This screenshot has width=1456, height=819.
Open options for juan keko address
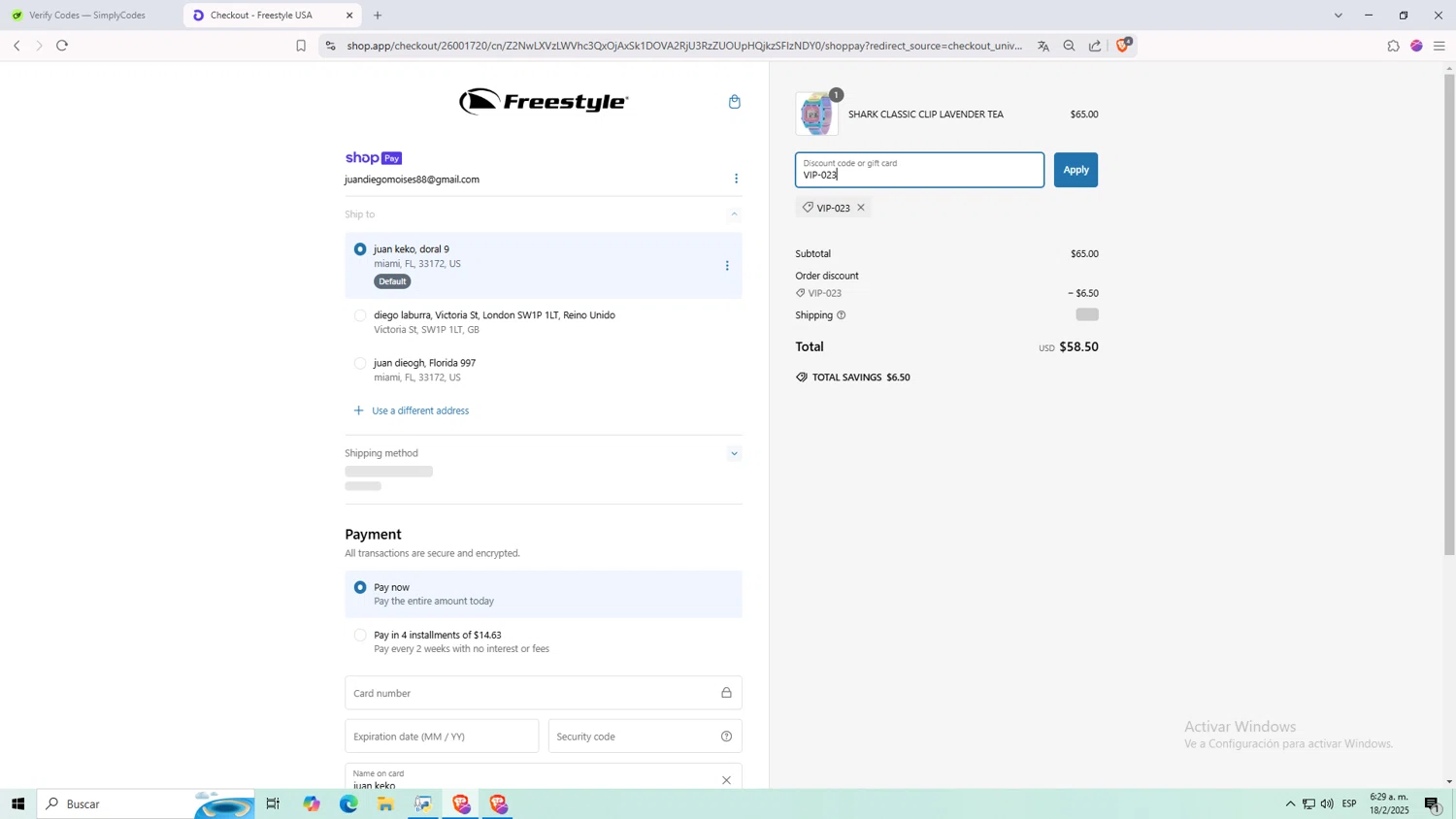[727, 266]
